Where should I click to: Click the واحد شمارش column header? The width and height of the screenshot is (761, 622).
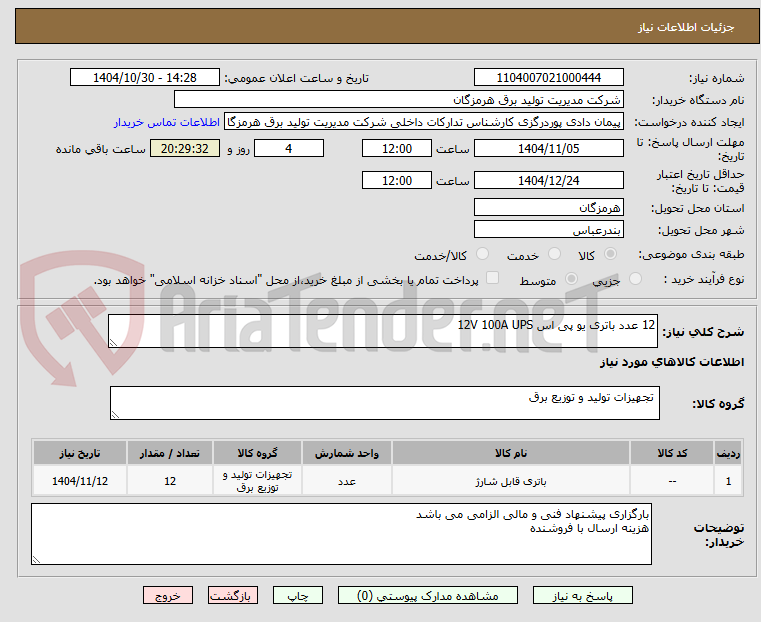click(347, 453)
